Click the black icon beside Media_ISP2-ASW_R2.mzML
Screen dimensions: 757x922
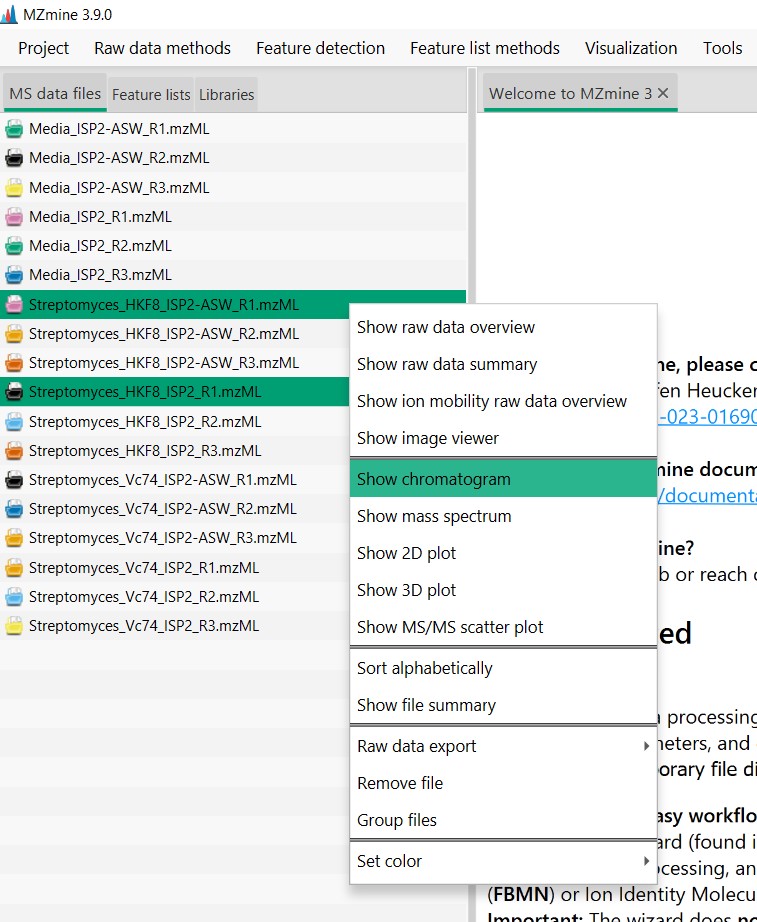tap(14, 158)
